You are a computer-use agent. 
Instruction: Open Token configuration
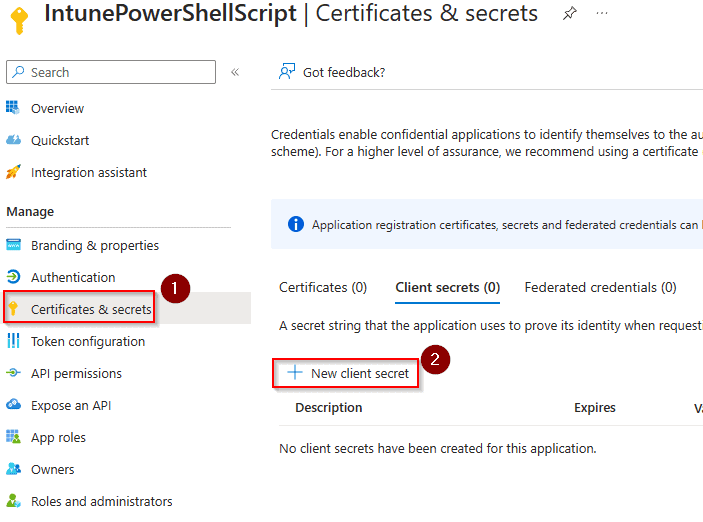(88, 342)
